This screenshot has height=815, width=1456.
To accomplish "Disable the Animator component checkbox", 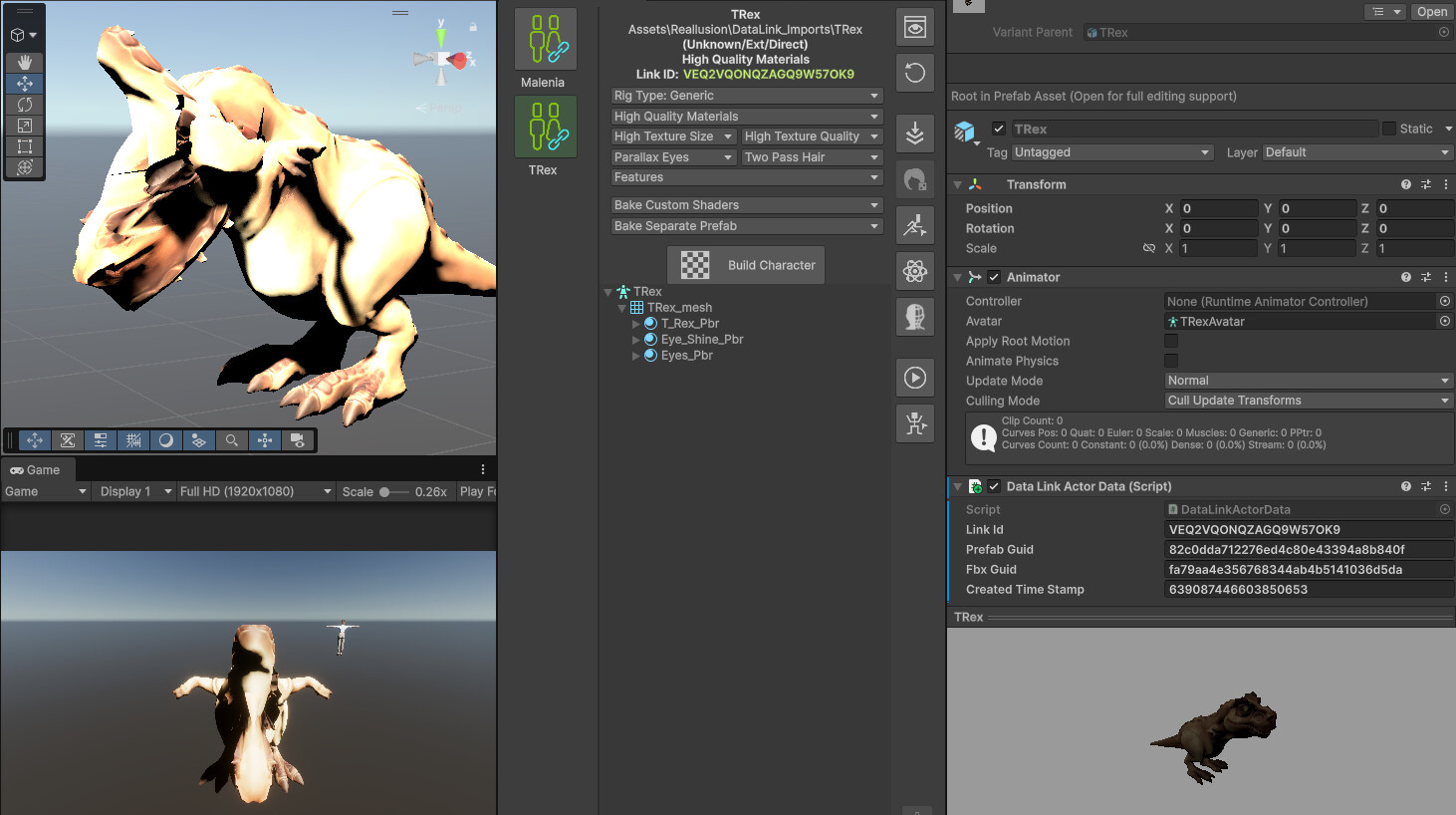I will (994, 277).
